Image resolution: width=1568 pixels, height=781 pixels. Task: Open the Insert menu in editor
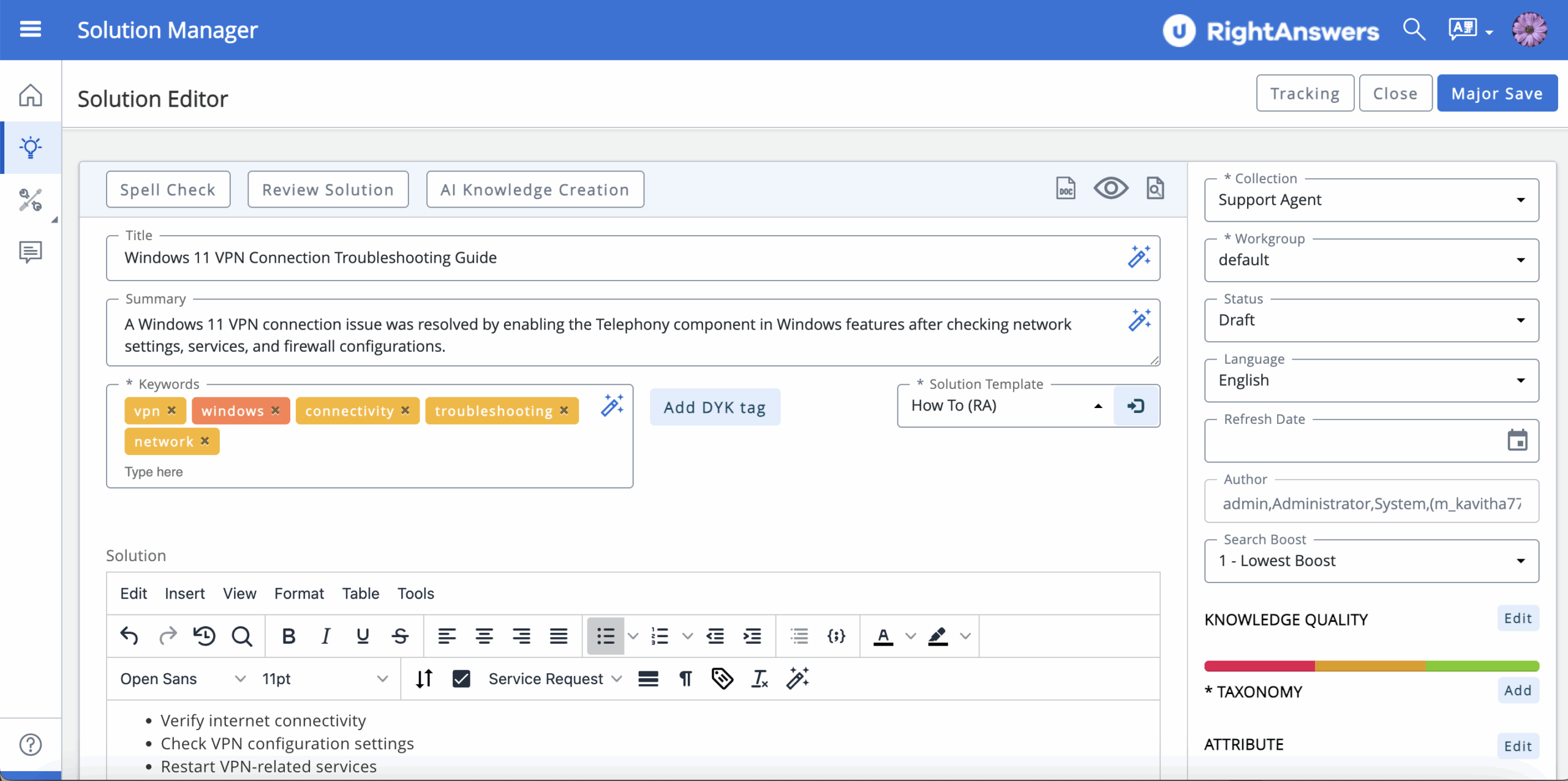(184, 594)
